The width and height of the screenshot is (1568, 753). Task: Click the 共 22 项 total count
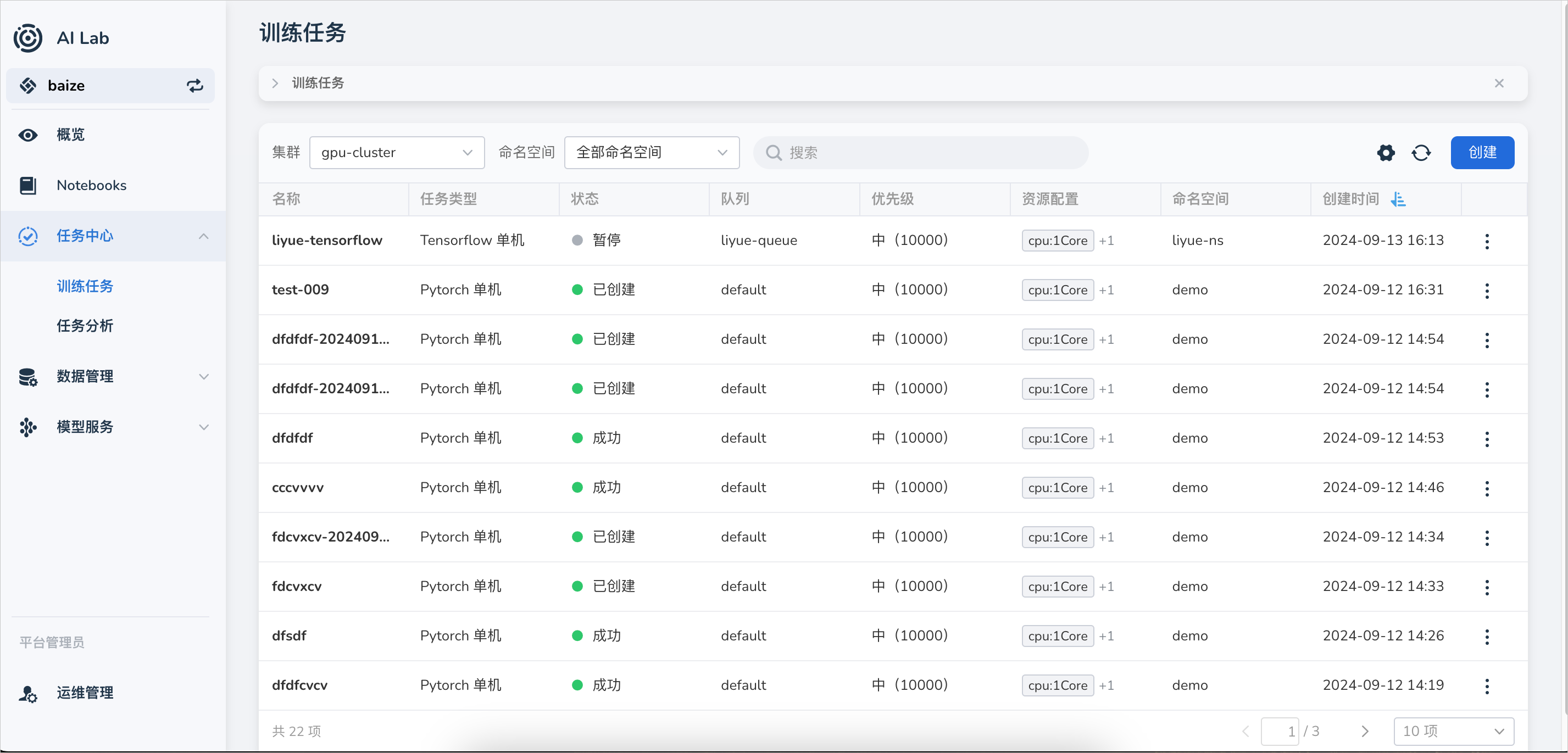pos(297,731)
